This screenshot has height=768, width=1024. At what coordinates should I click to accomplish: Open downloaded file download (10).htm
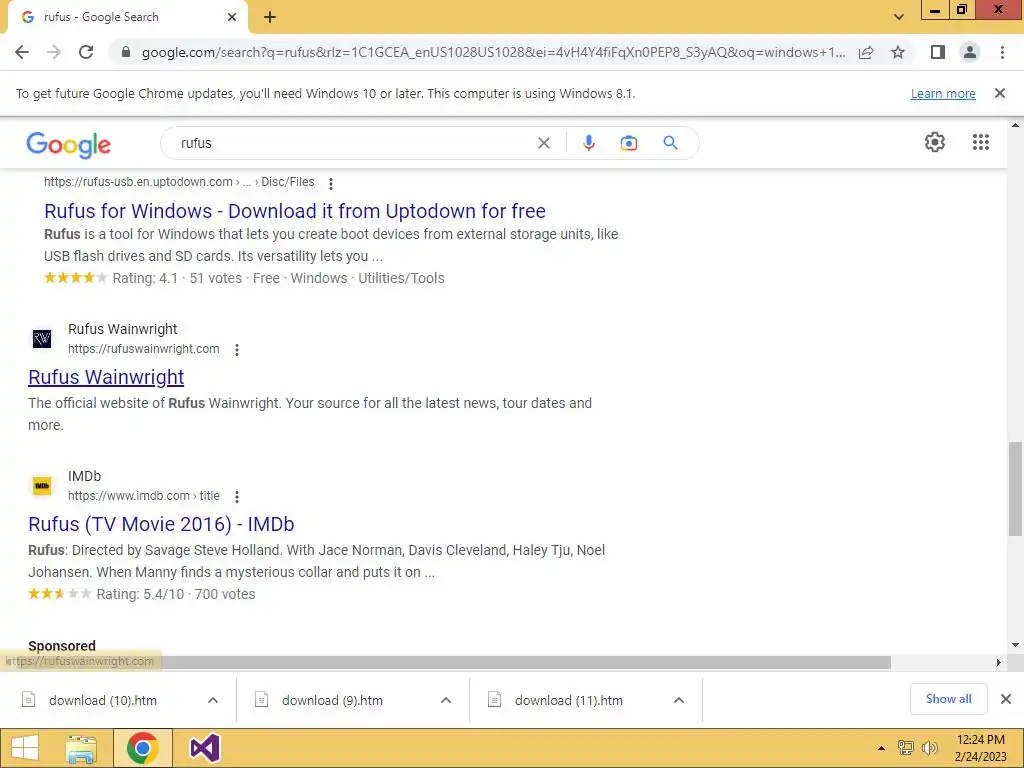(103, 700)
